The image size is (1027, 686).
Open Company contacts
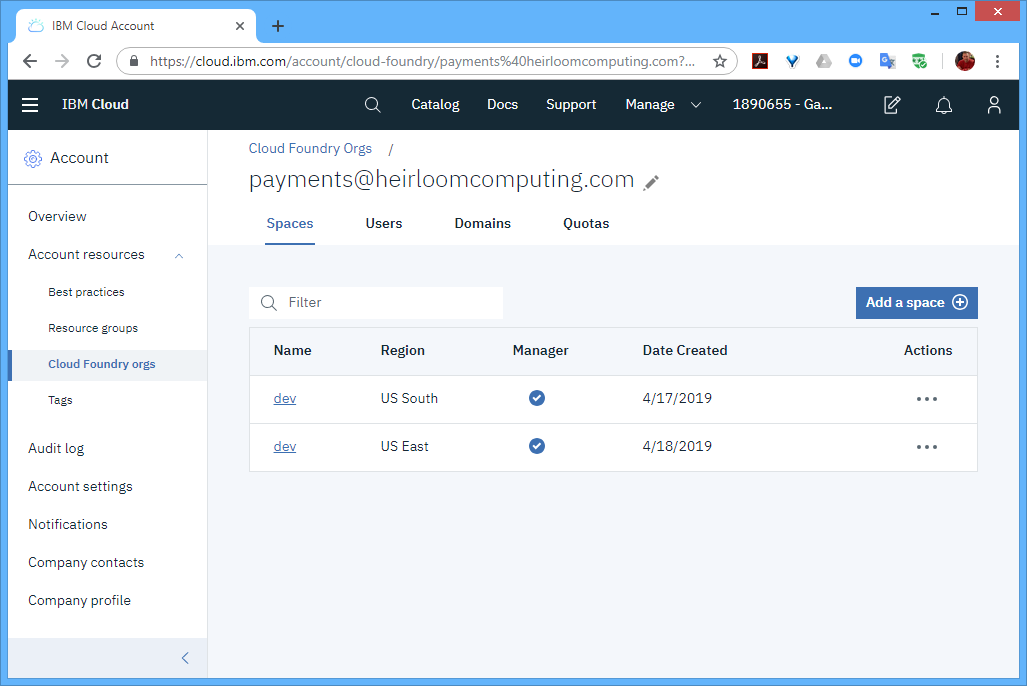[x=86, y=563]
